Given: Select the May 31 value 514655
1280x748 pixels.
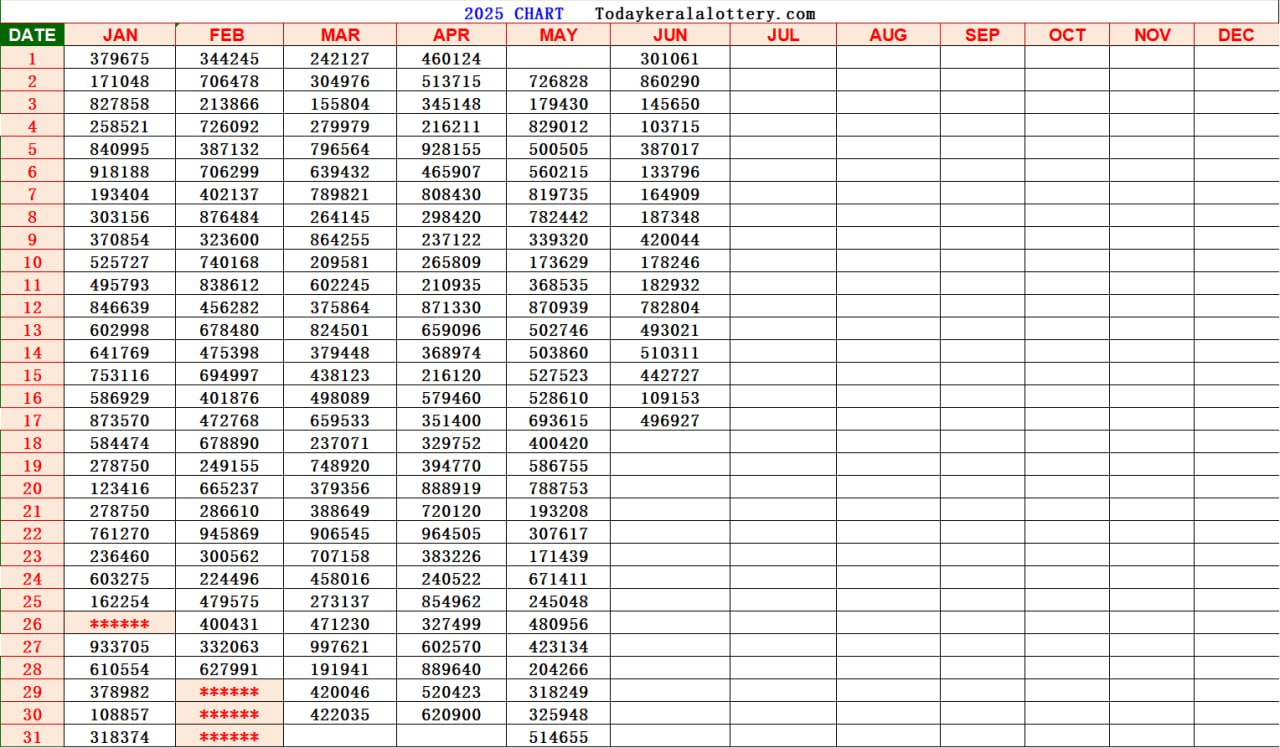Looking at the screenshot, I should [558, 737].
